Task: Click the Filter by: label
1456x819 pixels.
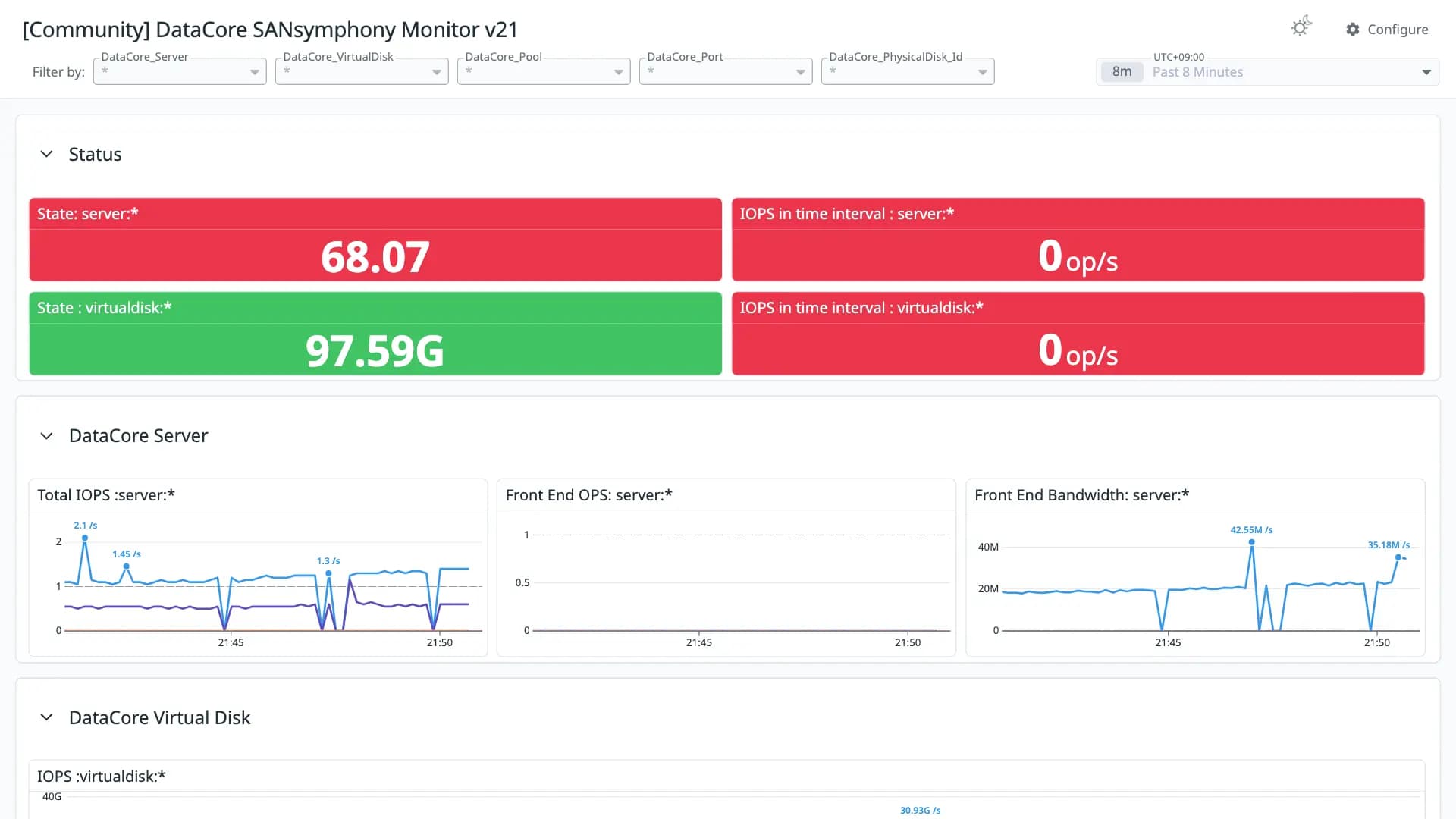Action: 58,72
